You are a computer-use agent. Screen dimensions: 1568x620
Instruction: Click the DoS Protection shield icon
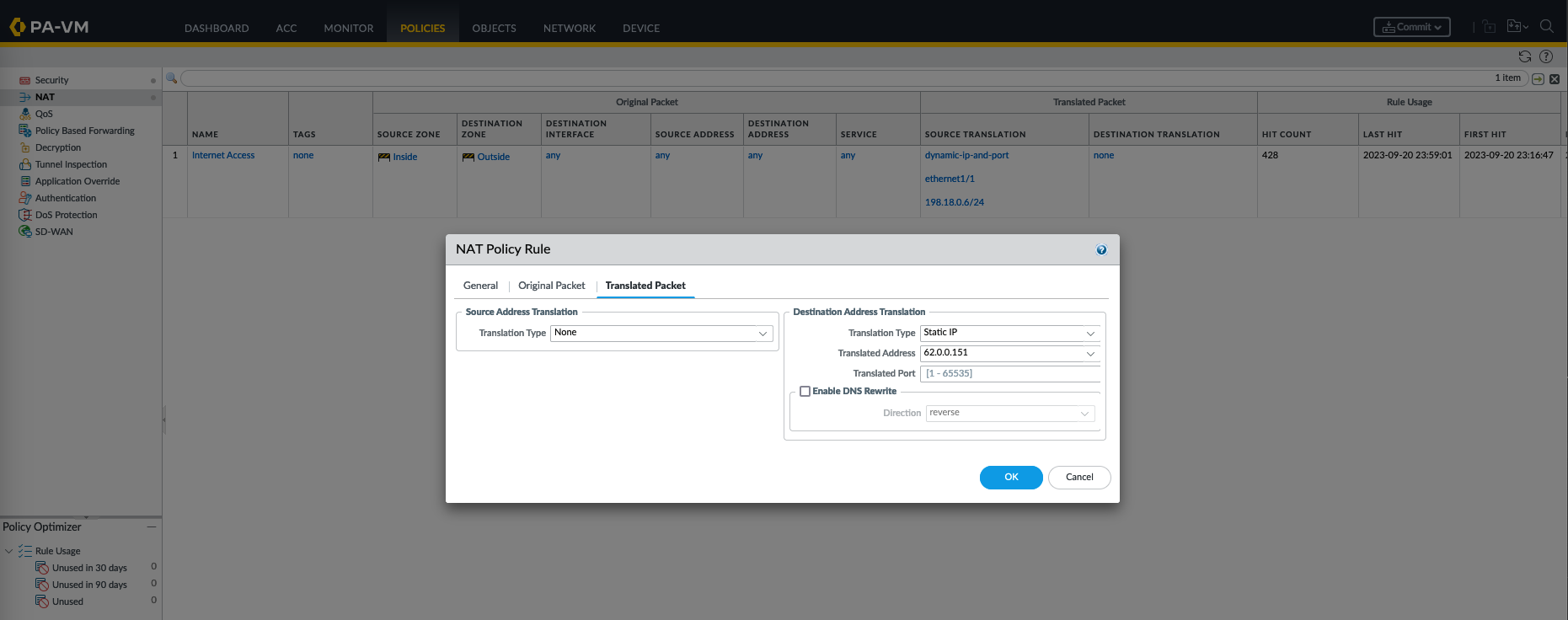click(25, 215)
